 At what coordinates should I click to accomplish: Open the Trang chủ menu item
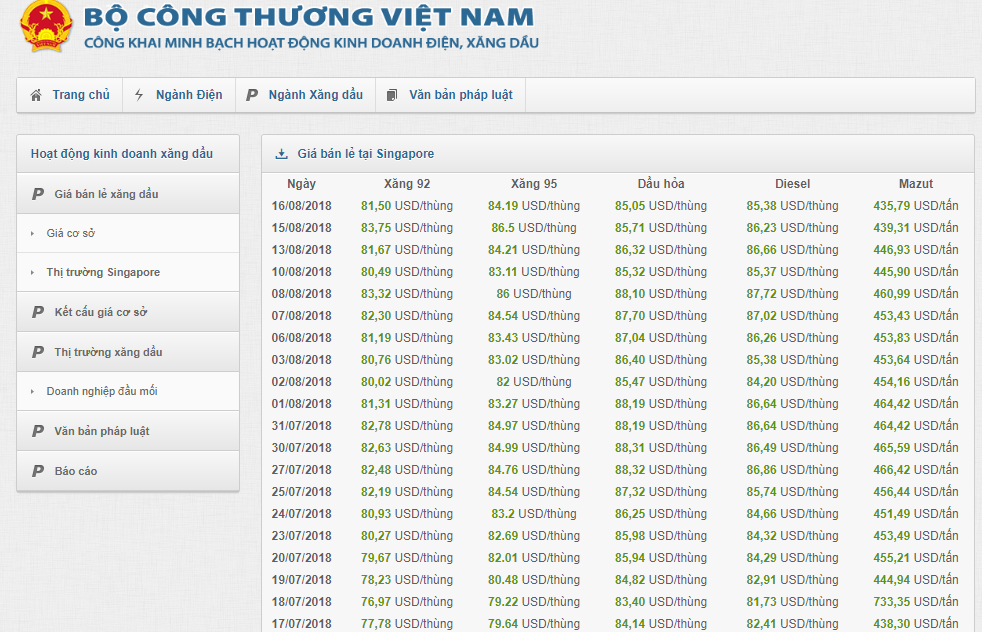tap(70, 95)
